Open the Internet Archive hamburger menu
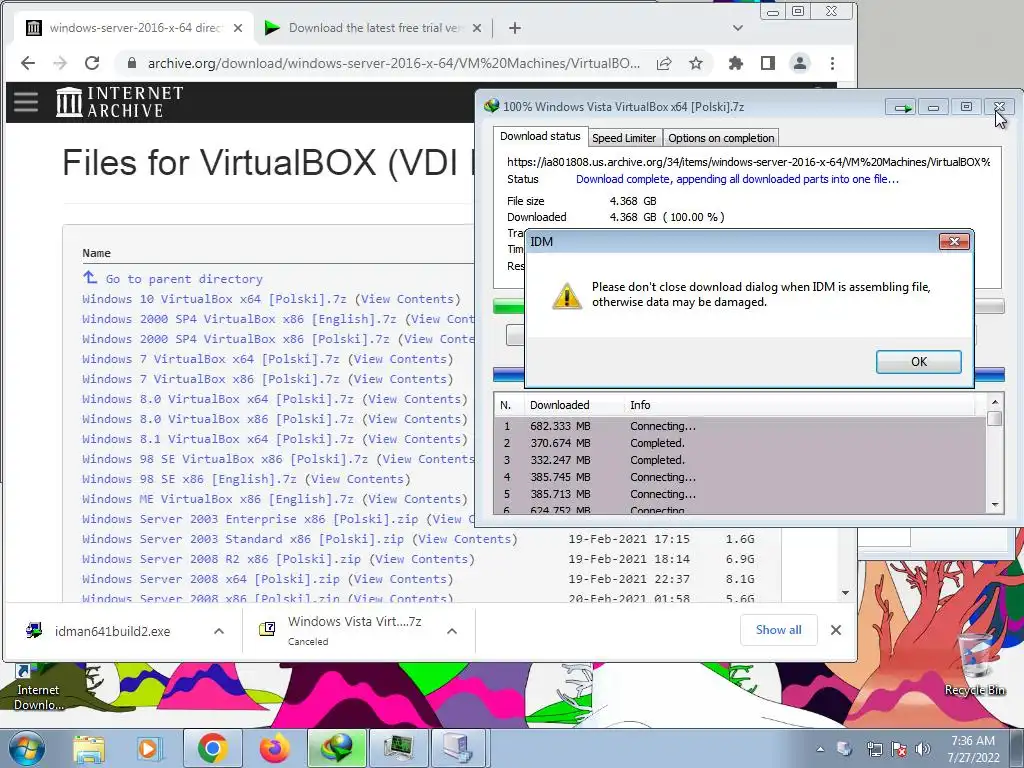The width and height of the screenshot is (1024, 768). 26,102
